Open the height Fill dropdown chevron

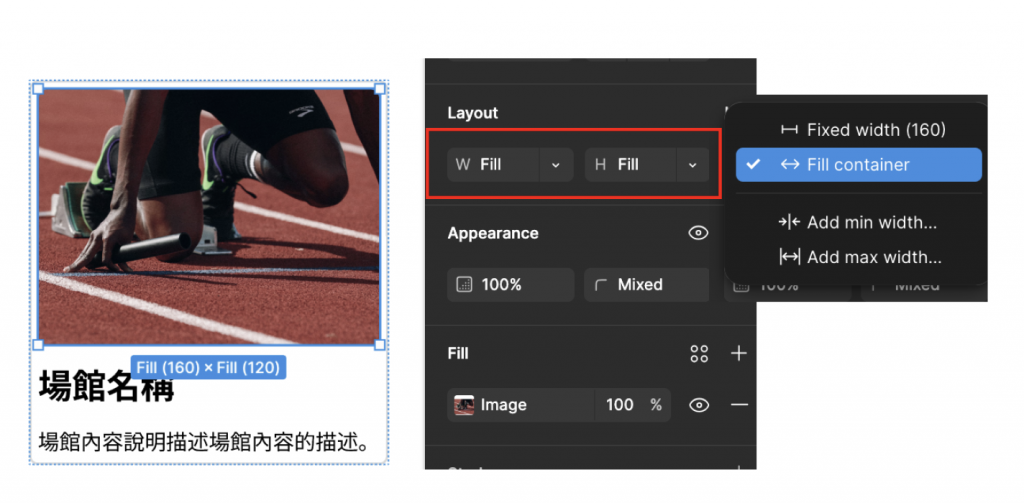pyautogui.click(x=693, y=165)
